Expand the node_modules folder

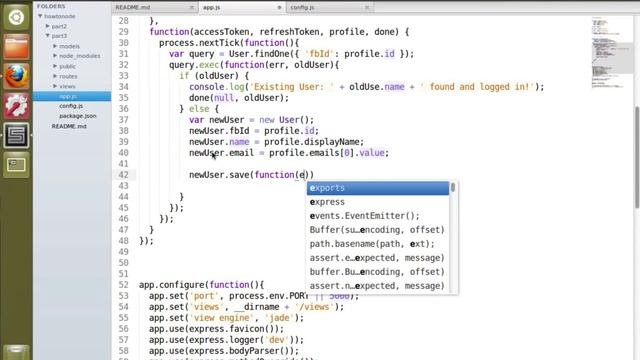pos(55,56)
